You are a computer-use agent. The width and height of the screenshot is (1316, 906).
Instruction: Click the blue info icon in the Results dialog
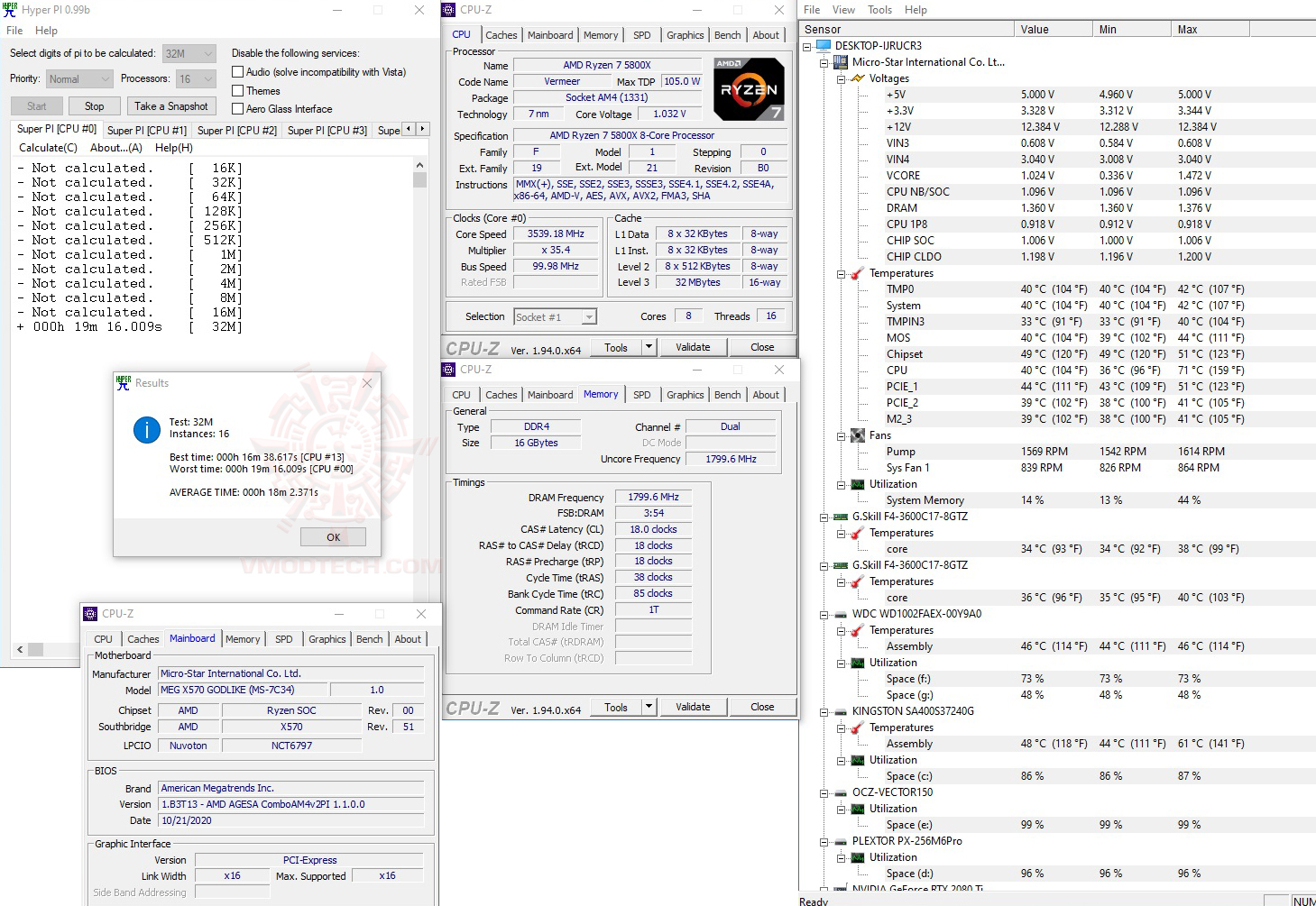point(147,430)
